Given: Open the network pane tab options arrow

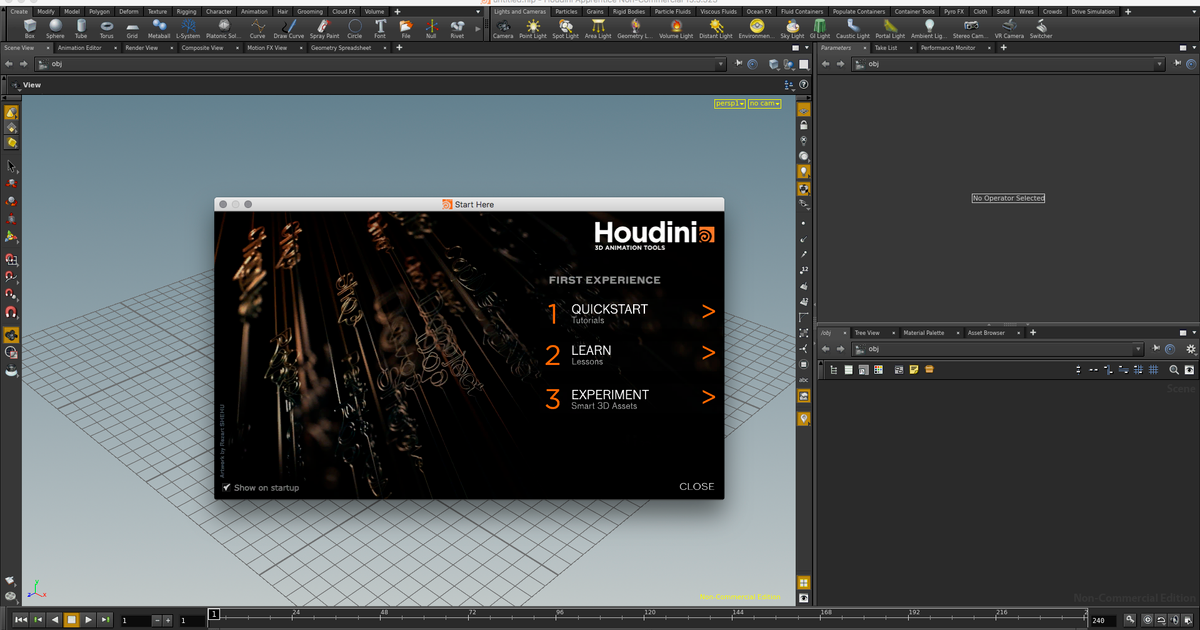Looking at the screenshot, I should click(1192, 332).
